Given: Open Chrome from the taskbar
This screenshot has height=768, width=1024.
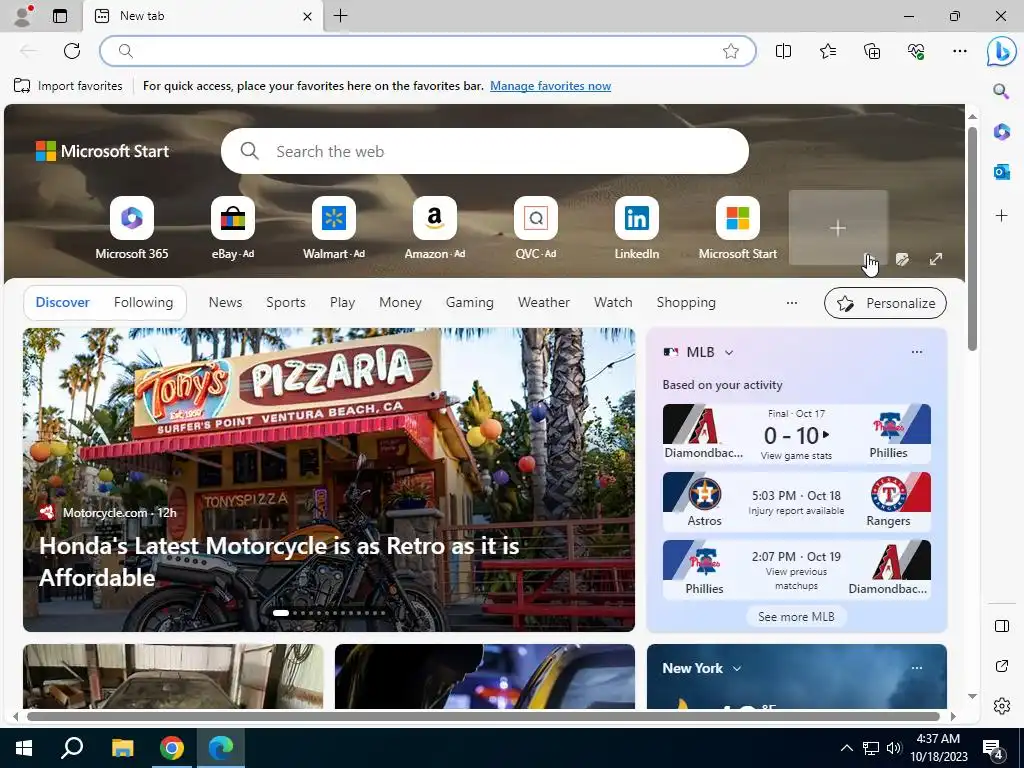Looking at the screenshot, I should 171,748.
